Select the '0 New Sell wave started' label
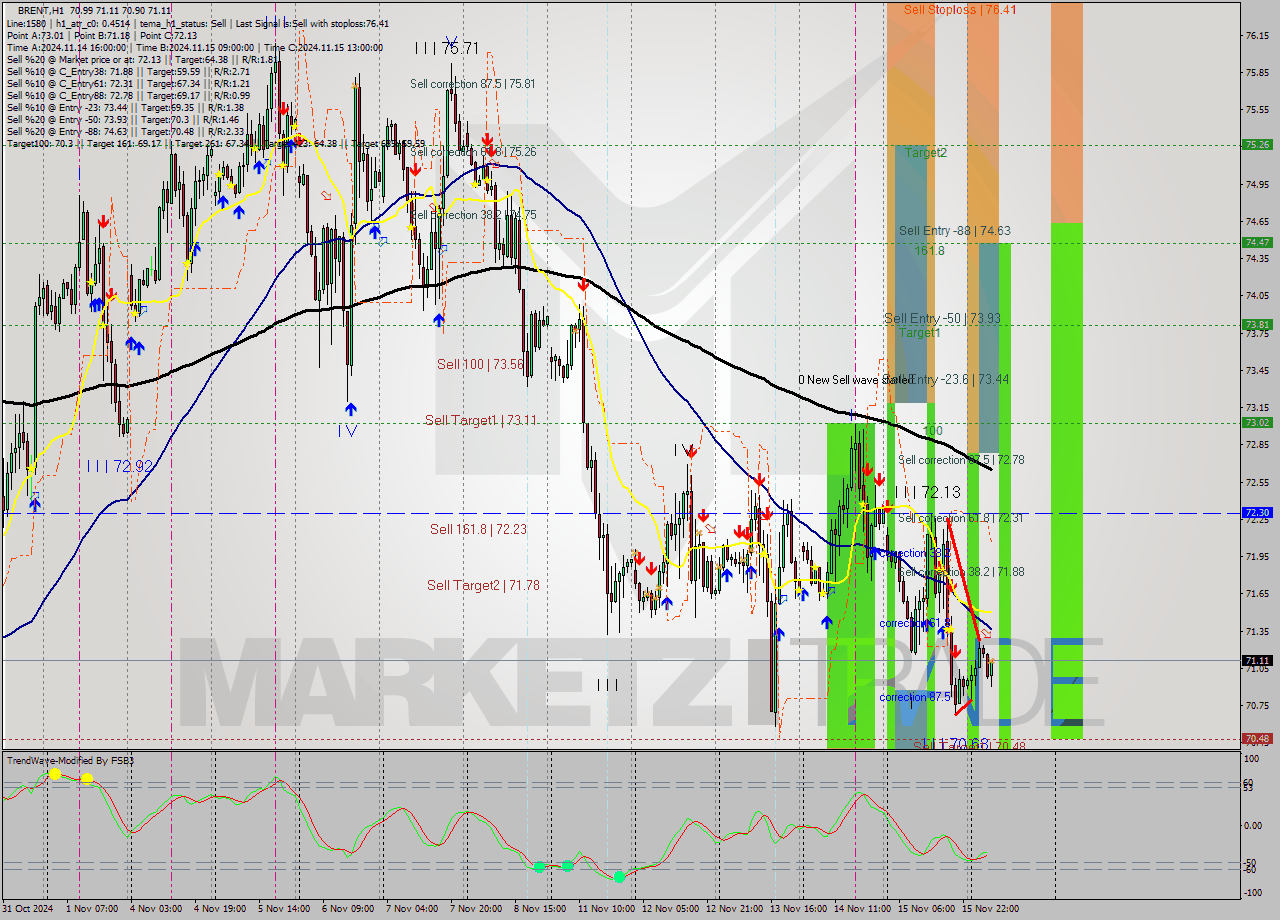Screen dimensions: 1280x920 click(x=855, y=380)
